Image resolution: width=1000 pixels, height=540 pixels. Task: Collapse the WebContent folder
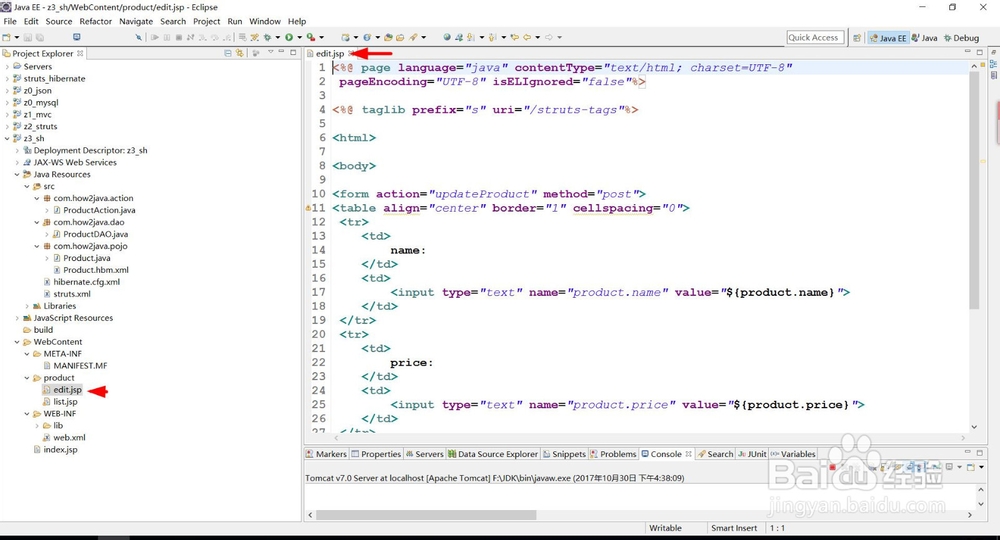pos(17,342)
